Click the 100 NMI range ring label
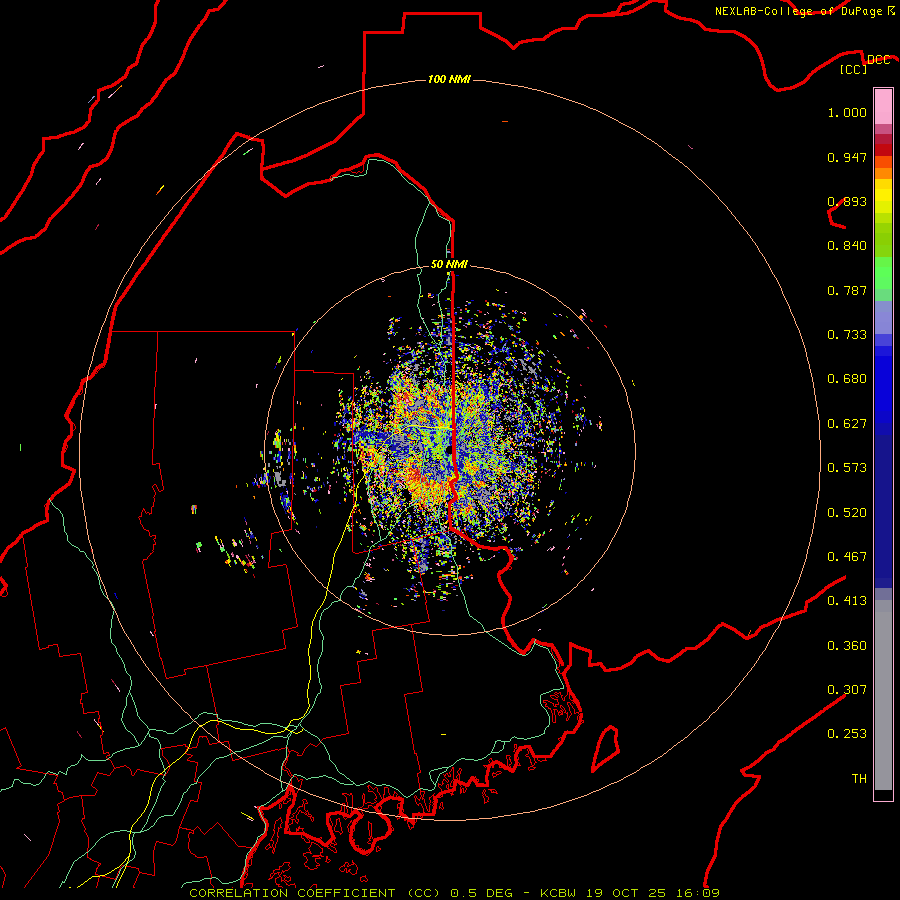Screen dimensions: 900x900 click(x=449, y=79)
